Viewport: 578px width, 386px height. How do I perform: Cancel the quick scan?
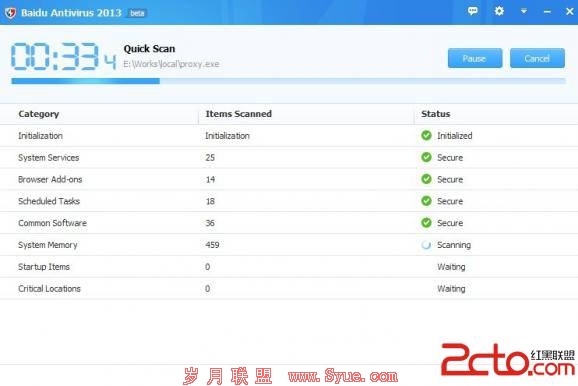click(537, 58)
